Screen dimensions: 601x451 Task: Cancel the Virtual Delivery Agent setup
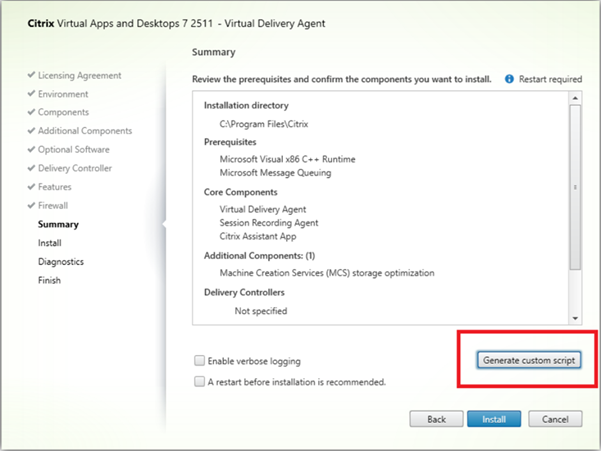click(x=555, y=419)
